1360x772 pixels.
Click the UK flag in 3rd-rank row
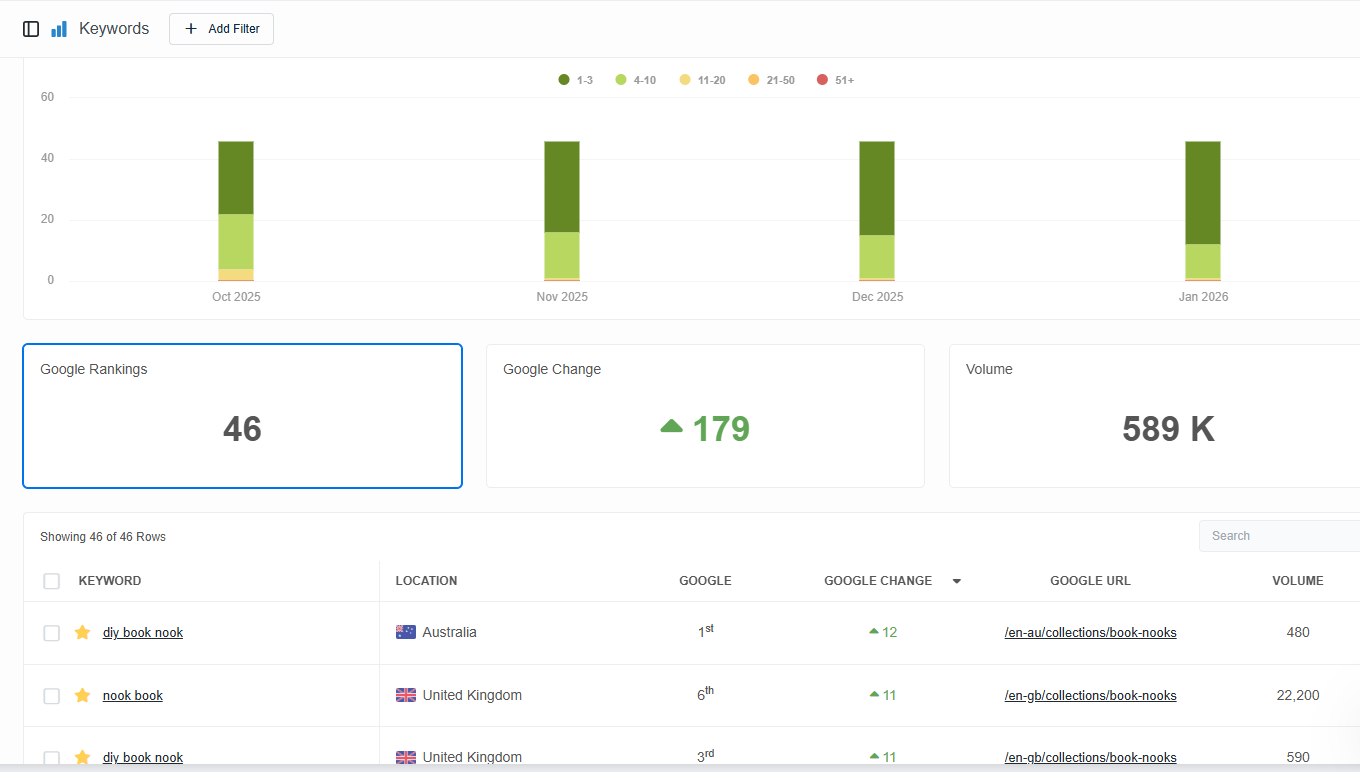(406, 757)
